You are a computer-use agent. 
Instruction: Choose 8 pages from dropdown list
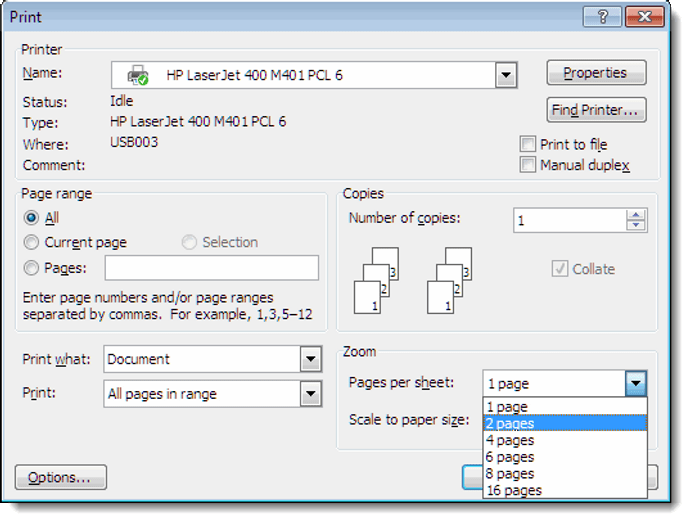point(565,474)
